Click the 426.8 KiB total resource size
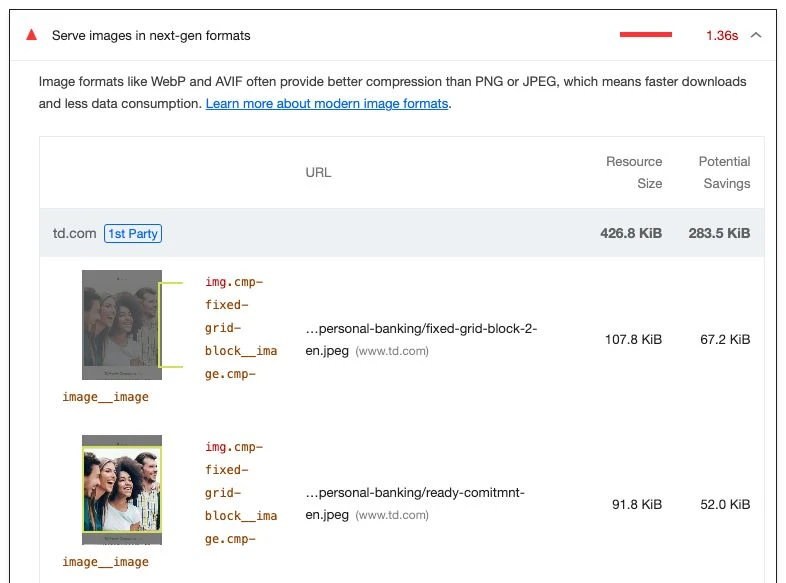The image size is (786, 583). [x=631, y=233]
